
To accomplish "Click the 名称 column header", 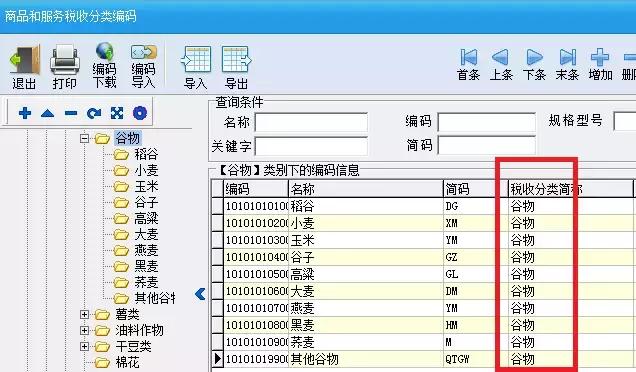I will tap(366, 189).
